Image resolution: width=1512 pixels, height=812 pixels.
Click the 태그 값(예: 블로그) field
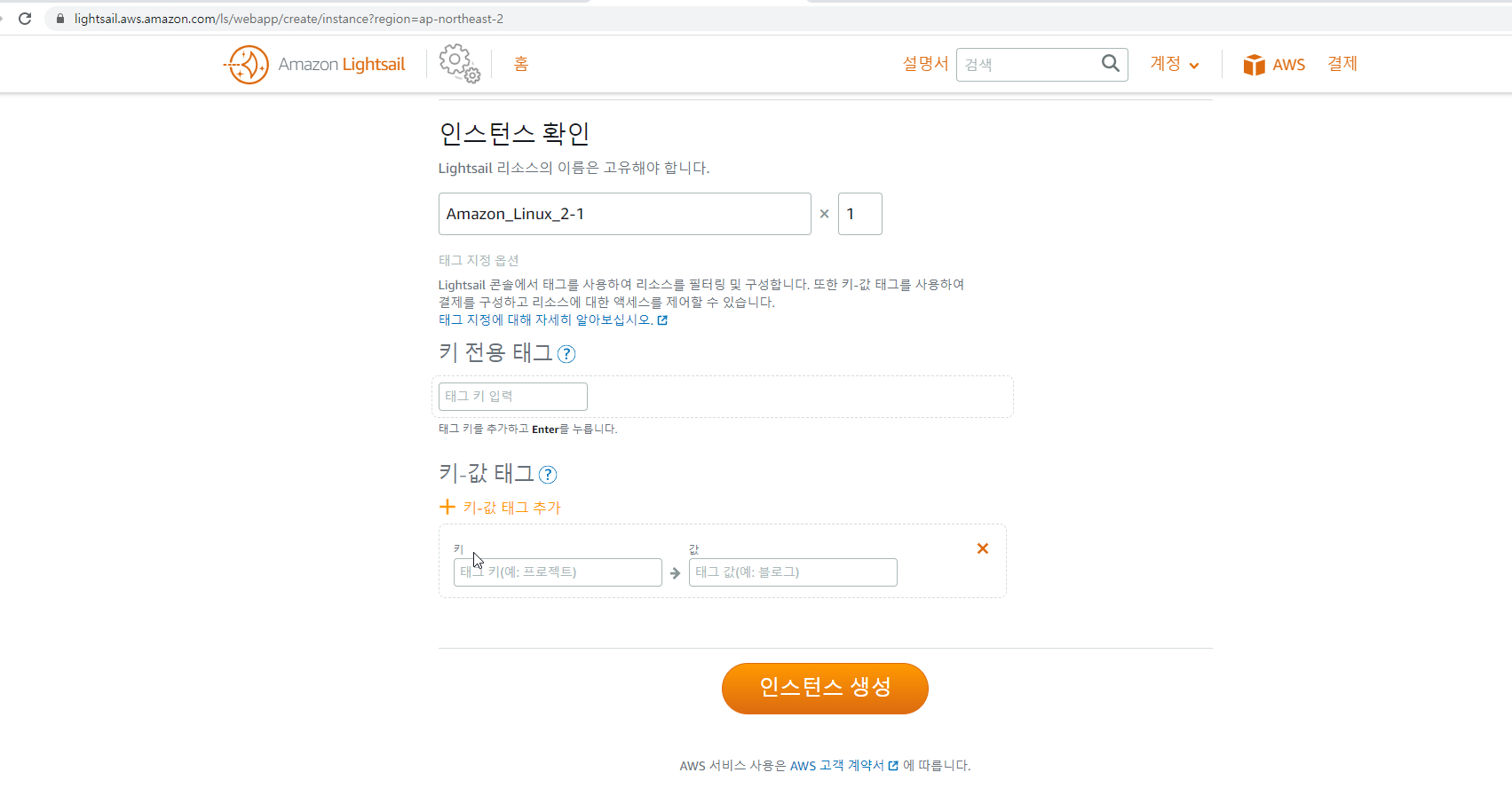[793, 572]
